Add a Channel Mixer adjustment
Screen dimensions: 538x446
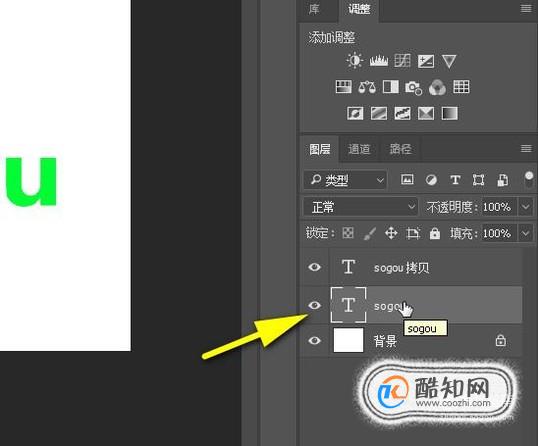437,87
